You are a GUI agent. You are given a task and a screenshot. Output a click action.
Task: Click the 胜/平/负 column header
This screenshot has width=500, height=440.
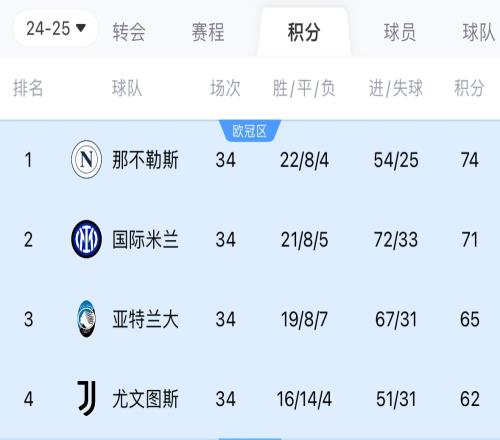pos(304,88)
